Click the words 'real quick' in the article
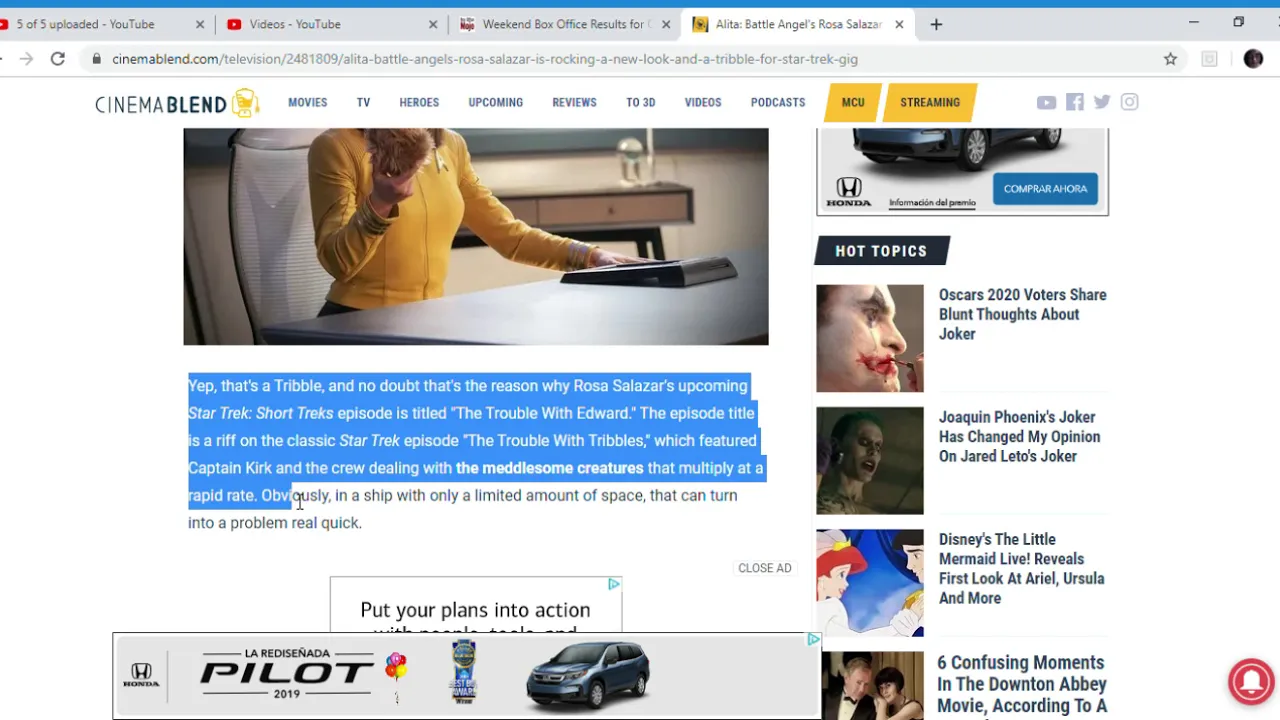This screenshot has width=1280, height=720. [x=325, y=523]
